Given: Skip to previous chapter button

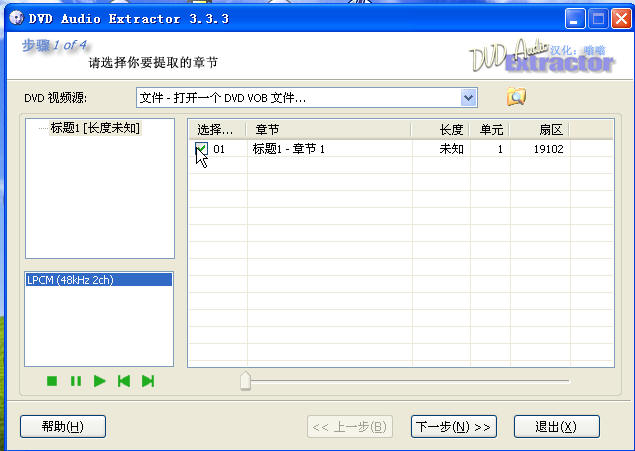Looking at the screenshot, I should [x=124, y=381].
